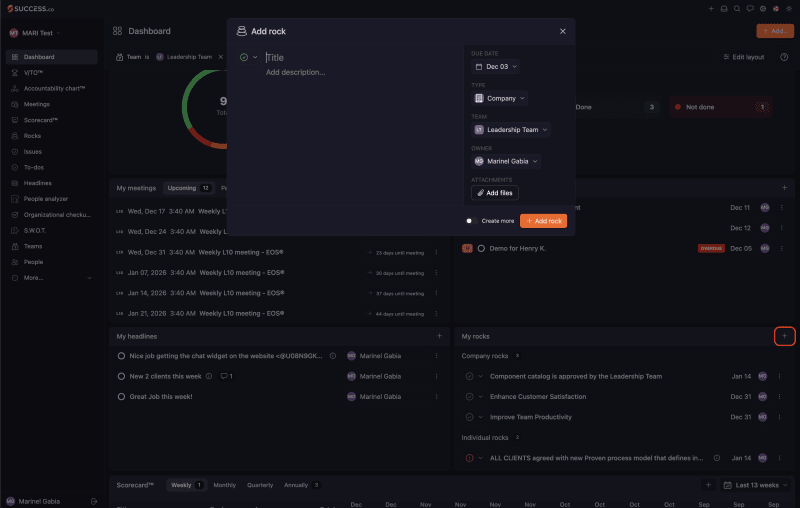Toggle the Create more switch

coord(471,221)
